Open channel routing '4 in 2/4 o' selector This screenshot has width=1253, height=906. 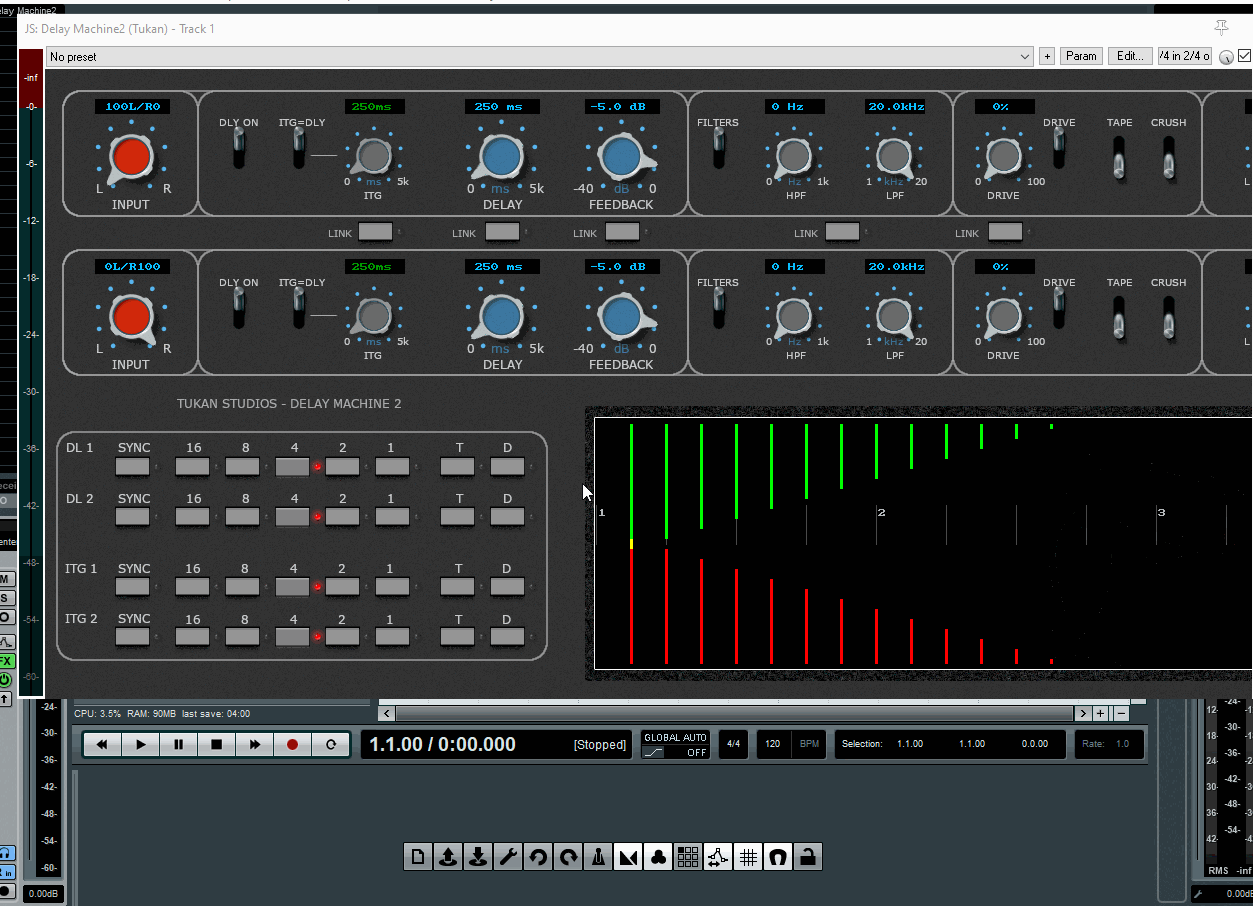(1185, 56)
